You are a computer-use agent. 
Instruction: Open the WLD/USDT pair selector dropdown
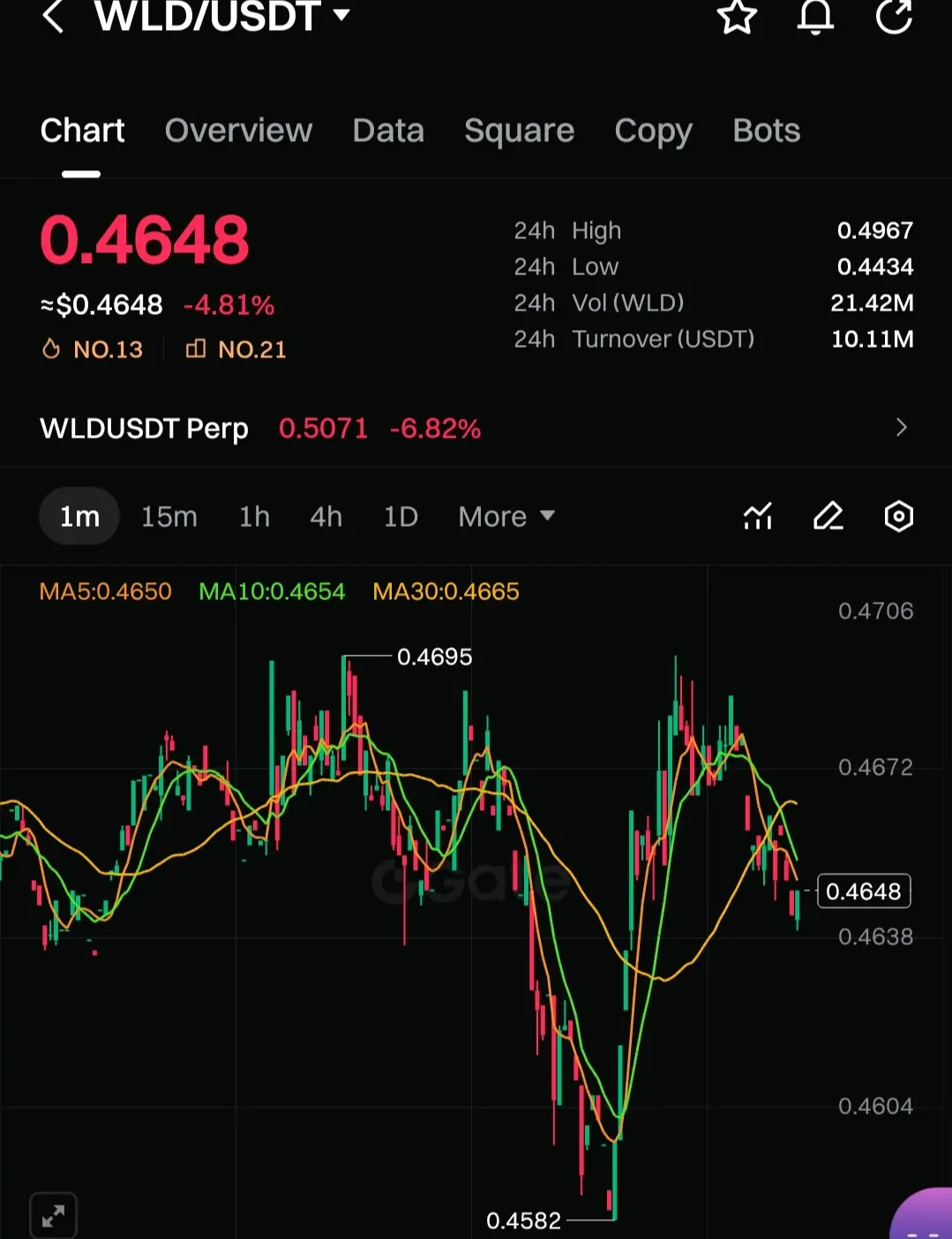[222, 16]
